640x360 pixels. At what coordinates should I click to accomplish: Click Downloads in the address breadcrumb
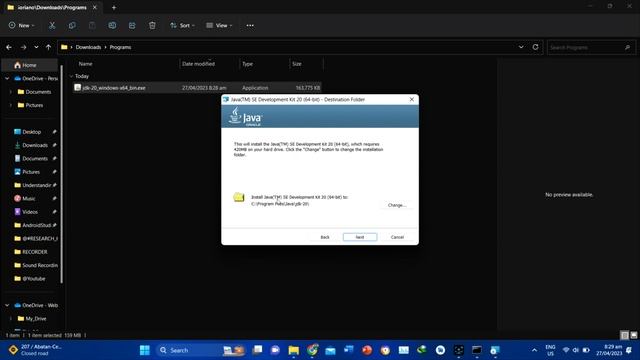click(x=88, y=47)
